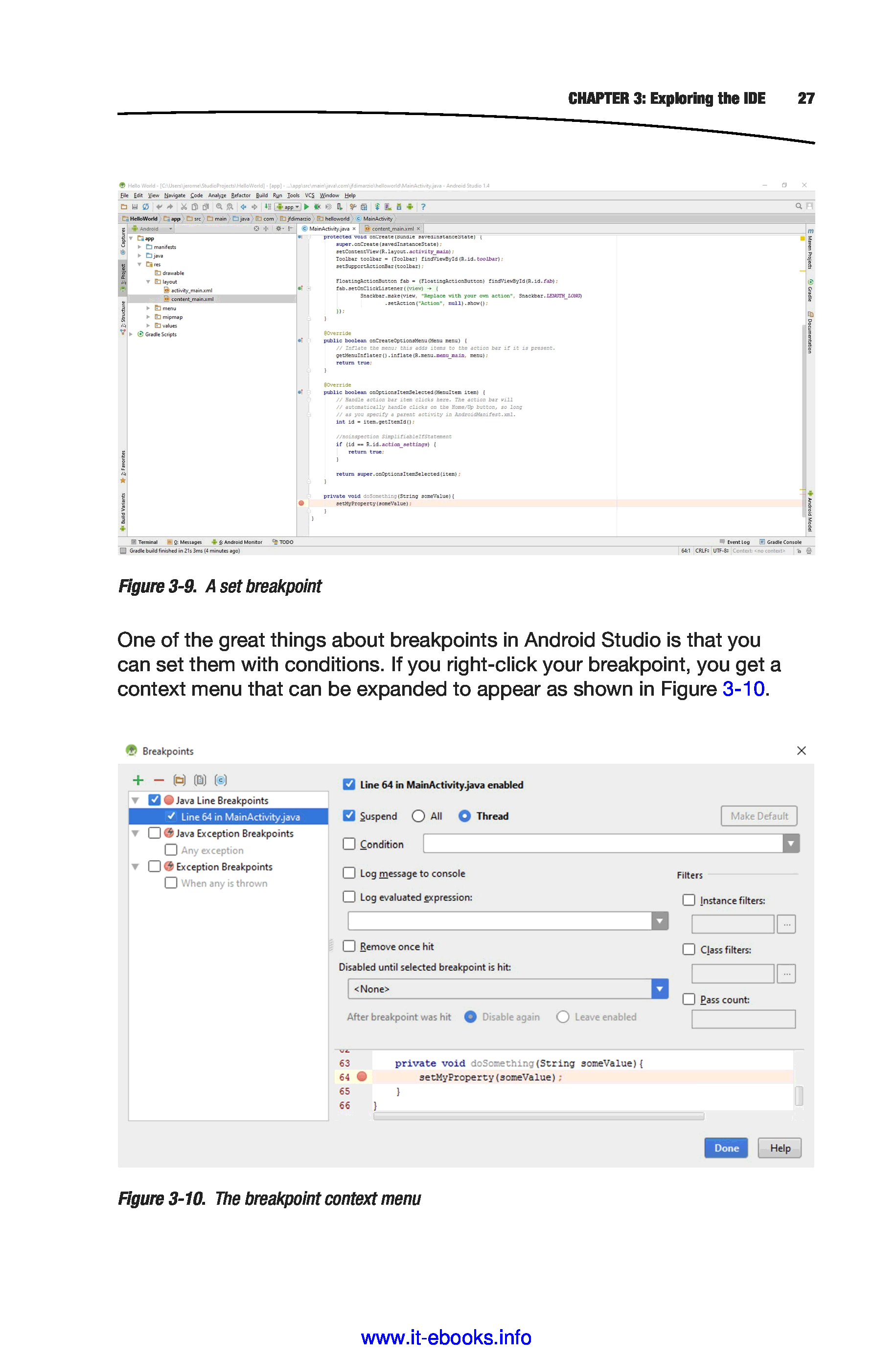Click the green plus Add breakpoint icon
This screenshot has width=896, height=1359.
138,780
